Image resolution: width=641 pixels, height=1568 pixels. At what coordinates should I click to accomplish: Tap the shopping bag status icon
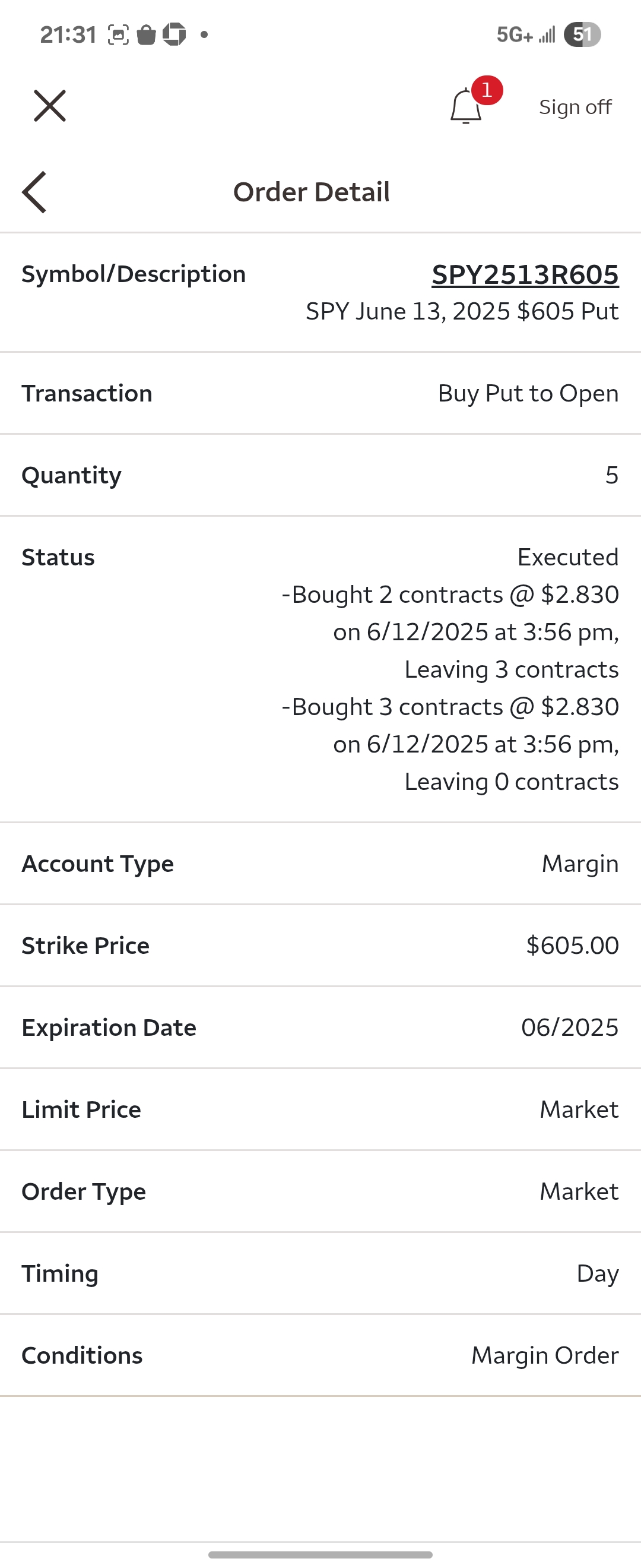(x=146, y=34)
